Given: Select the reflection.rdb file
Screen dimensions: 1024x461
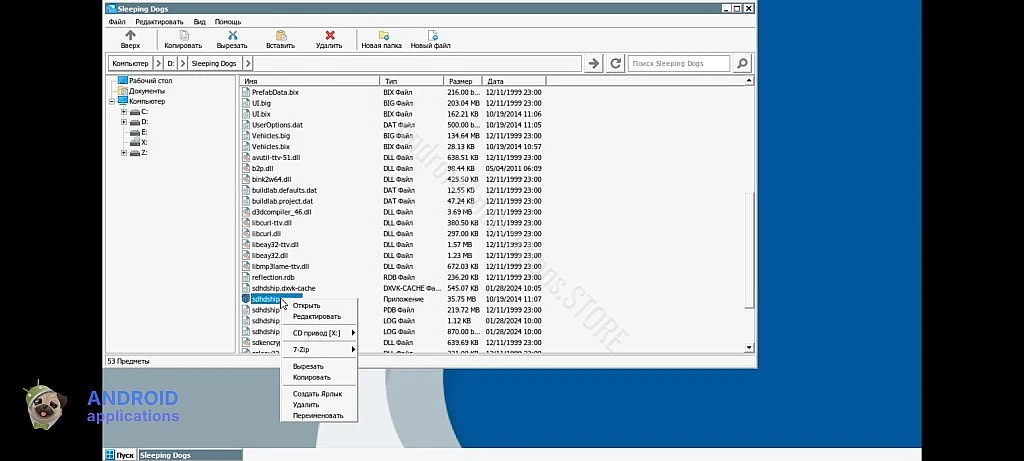Looking at the screenshot, I should pyautogui.click(x=273, y=277).
